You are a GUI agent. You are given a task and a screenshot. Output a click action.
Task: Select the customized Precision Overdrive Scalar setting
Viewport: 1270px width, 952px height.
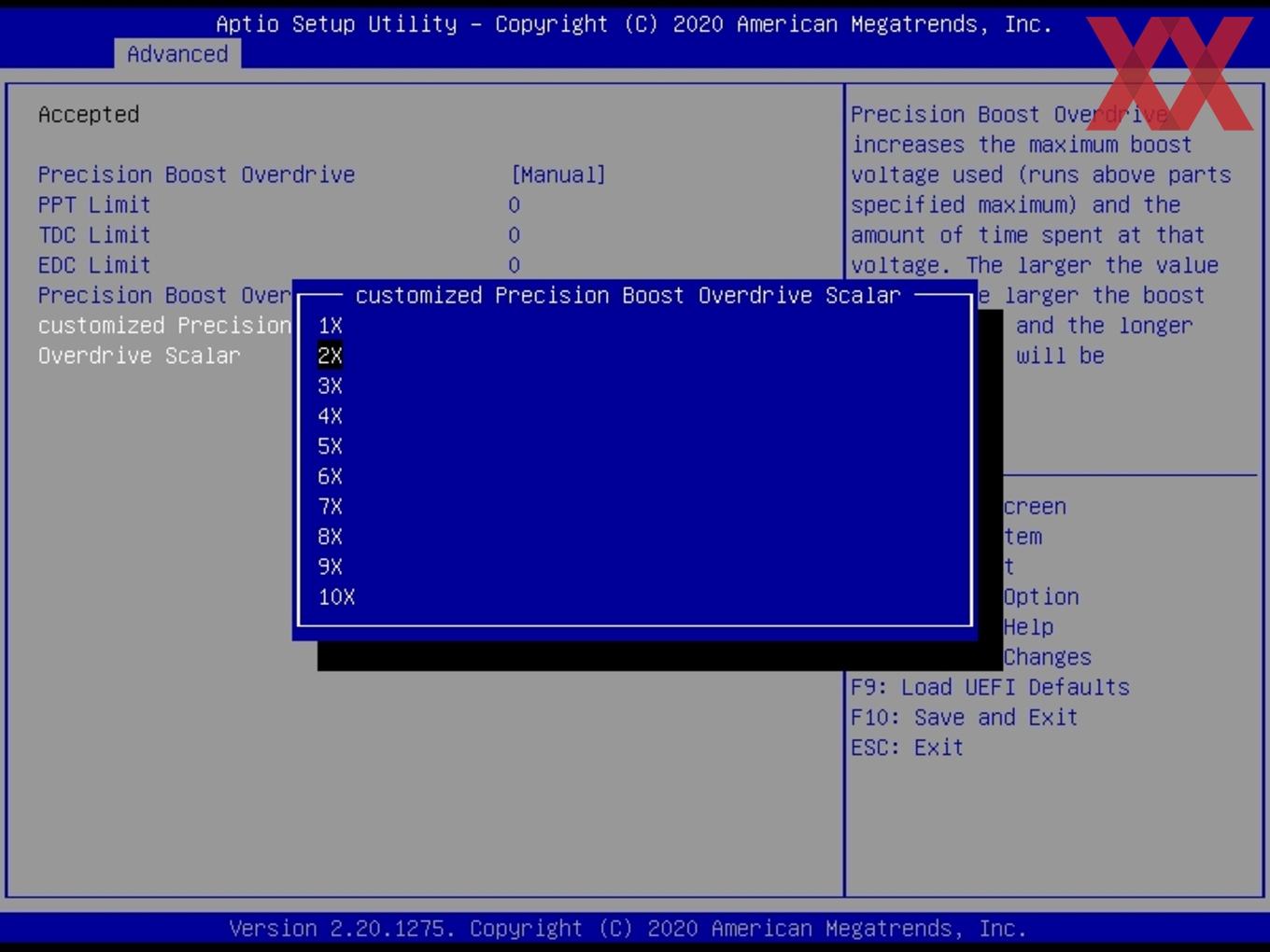click(x=164, y=341)
